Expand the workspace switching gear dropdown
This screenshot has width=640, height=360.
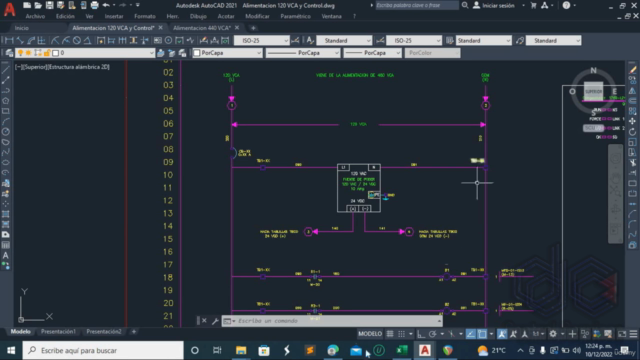click(562, 334)
